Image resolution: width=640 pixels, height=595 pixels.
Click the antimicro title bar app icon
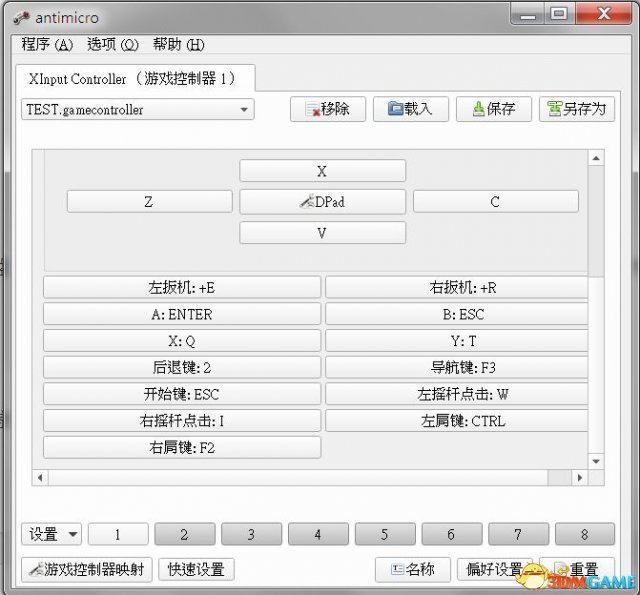click(x=22, y=18)
